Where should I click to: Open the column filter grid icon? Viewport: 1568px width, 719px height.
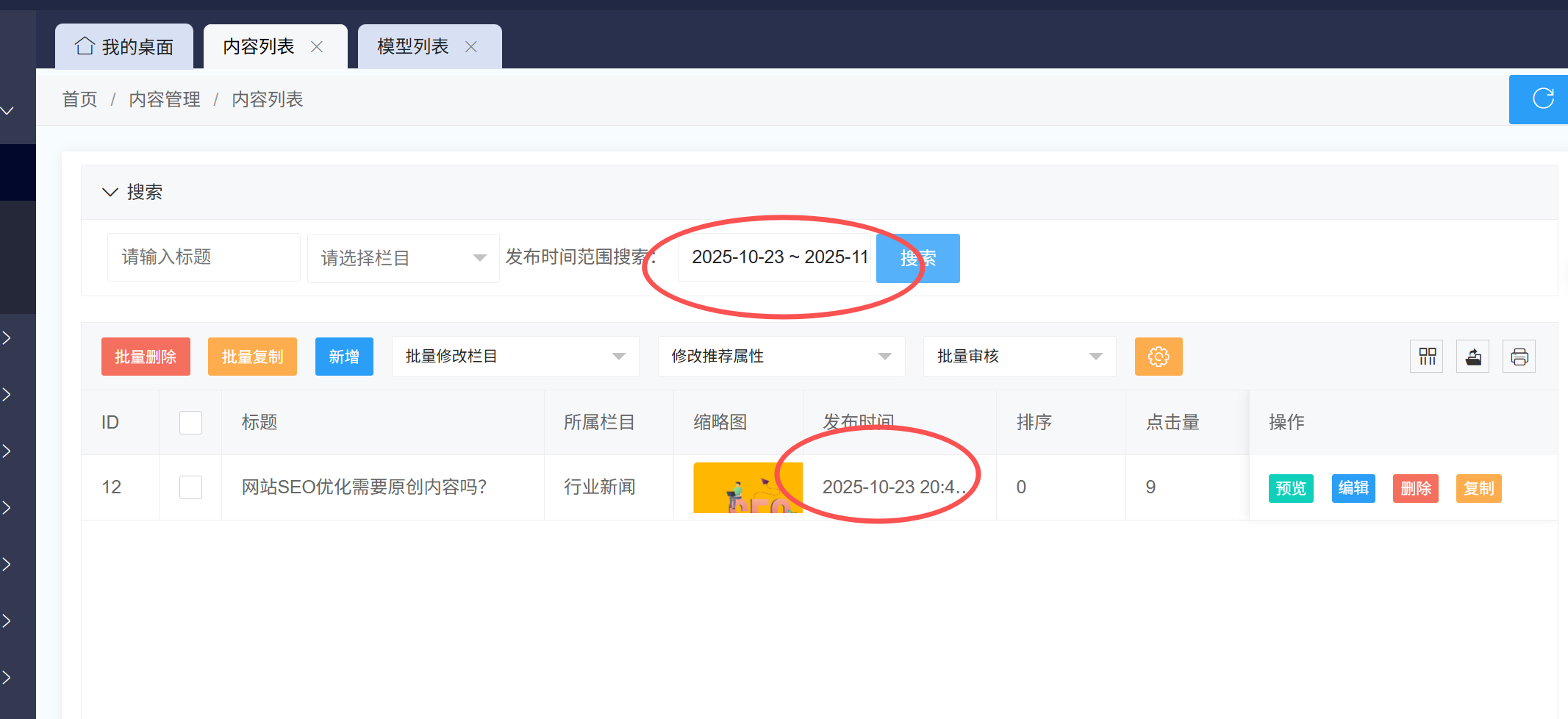(1427, 357)
